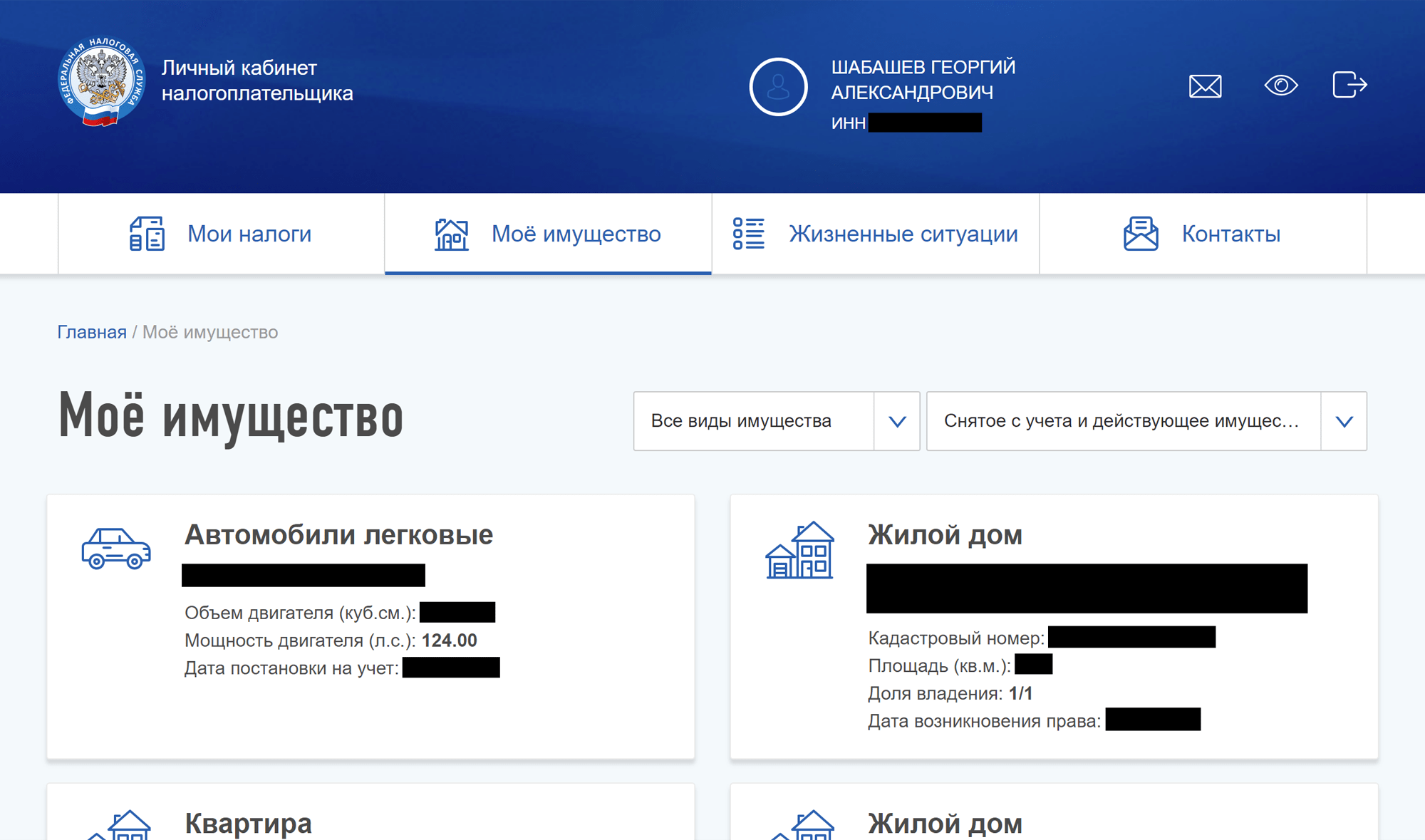Click the Моё имущество page heading
Screen dimensions: 1425x840
[x=231, y=418]
